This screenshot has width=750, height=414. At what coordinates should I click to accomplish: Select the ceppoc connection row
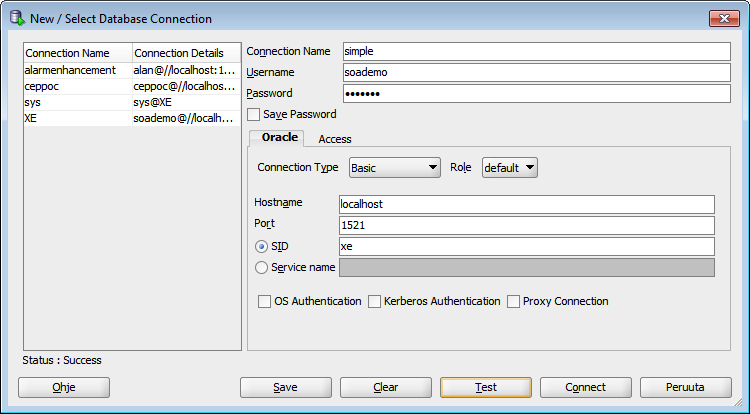click(x=132, y=87)
